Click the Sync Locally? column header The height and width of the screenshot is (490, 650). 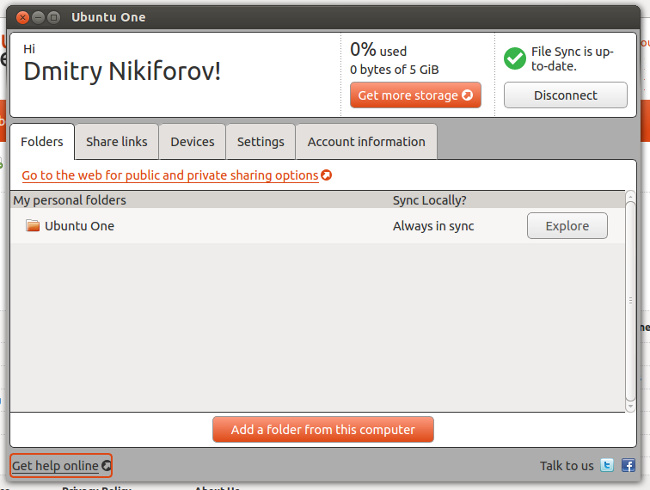click(x=429, y=200)
